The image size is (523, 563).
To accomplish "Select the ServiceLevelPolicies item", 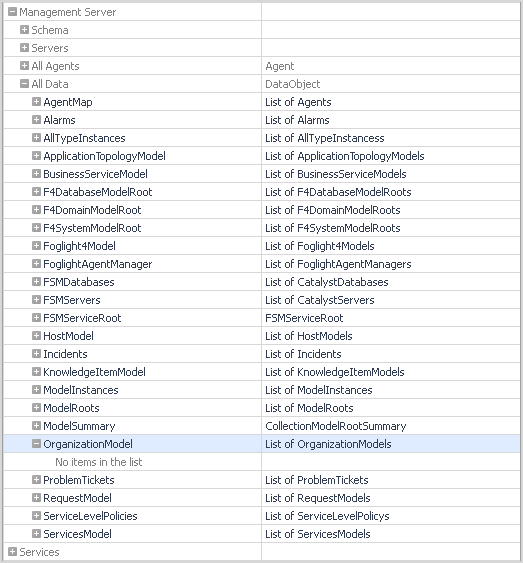I will coord(90,516).
